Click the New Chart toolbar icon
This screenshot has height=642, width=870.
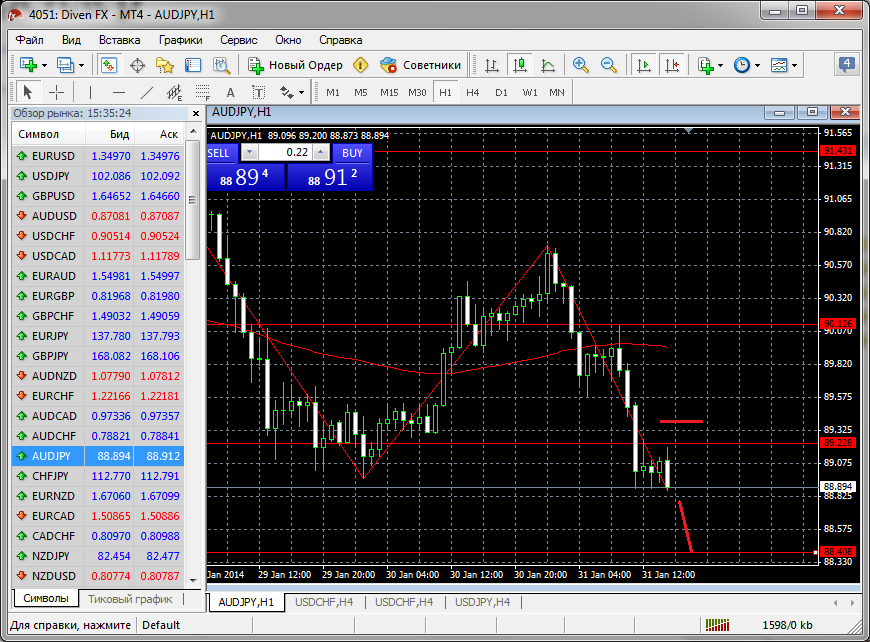pyautogui.click(x=28, y=65)
